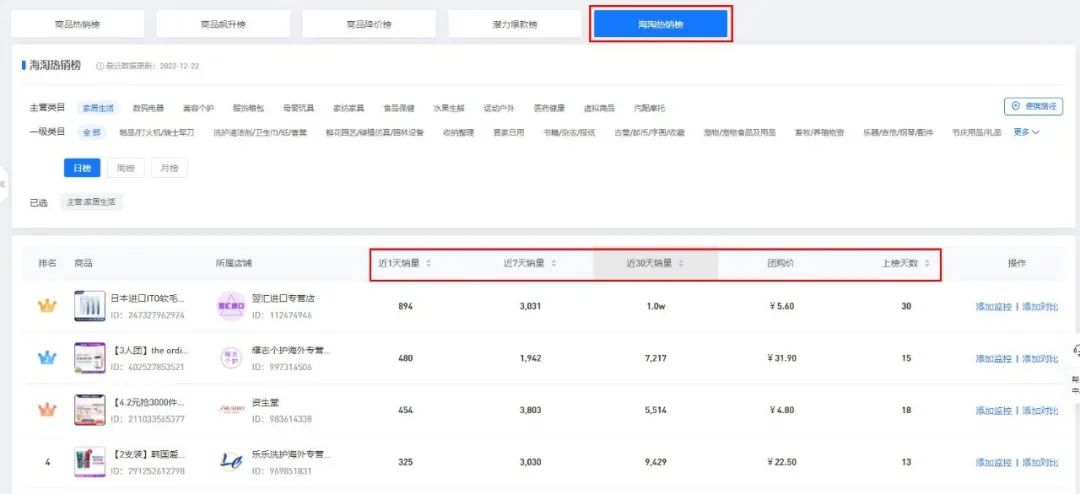Select the 运动户外 main category
This screenshot has height=494, width=1080.
[x=499, y=108]
